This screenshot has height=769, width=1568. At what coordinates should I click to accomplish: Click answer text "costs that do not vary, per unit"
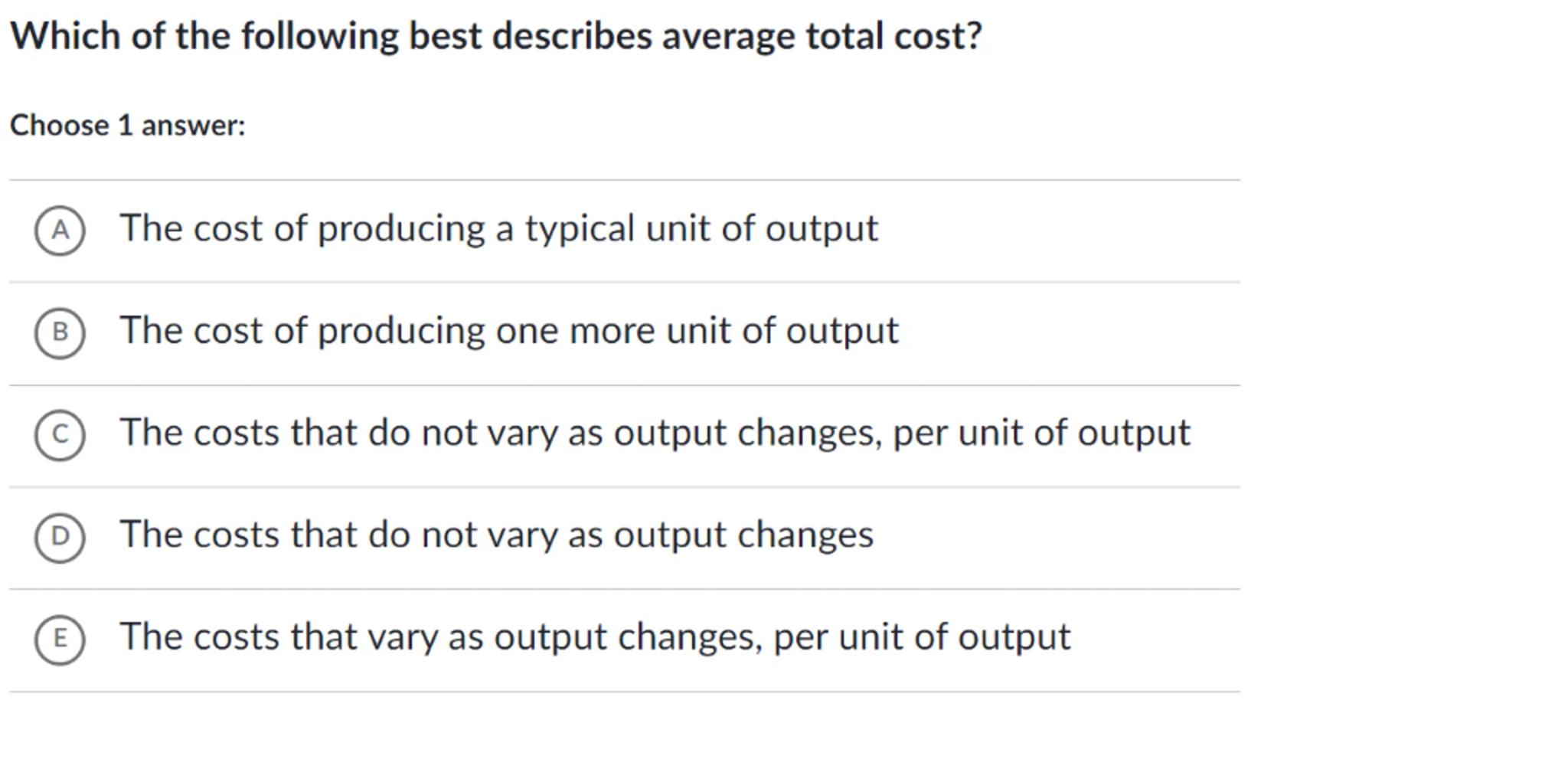click(655, 433)
